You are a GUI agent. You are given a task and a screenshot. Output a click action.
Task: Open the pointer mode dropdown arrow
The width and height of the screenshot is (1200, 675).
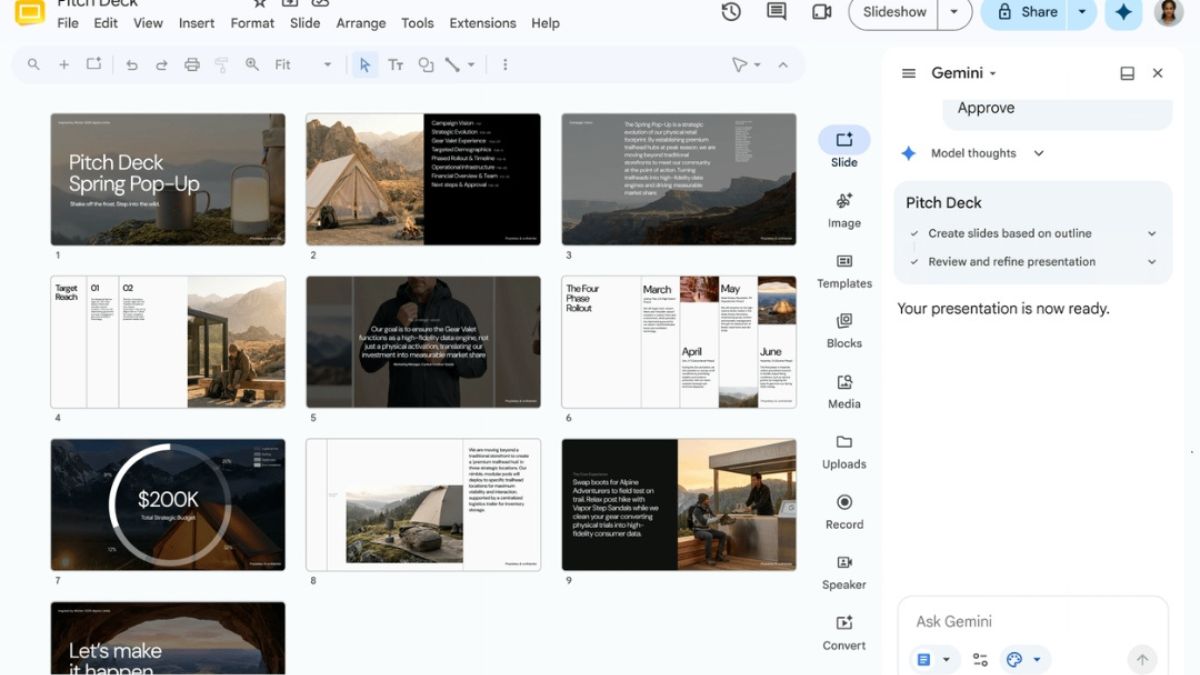coord(757,65)
